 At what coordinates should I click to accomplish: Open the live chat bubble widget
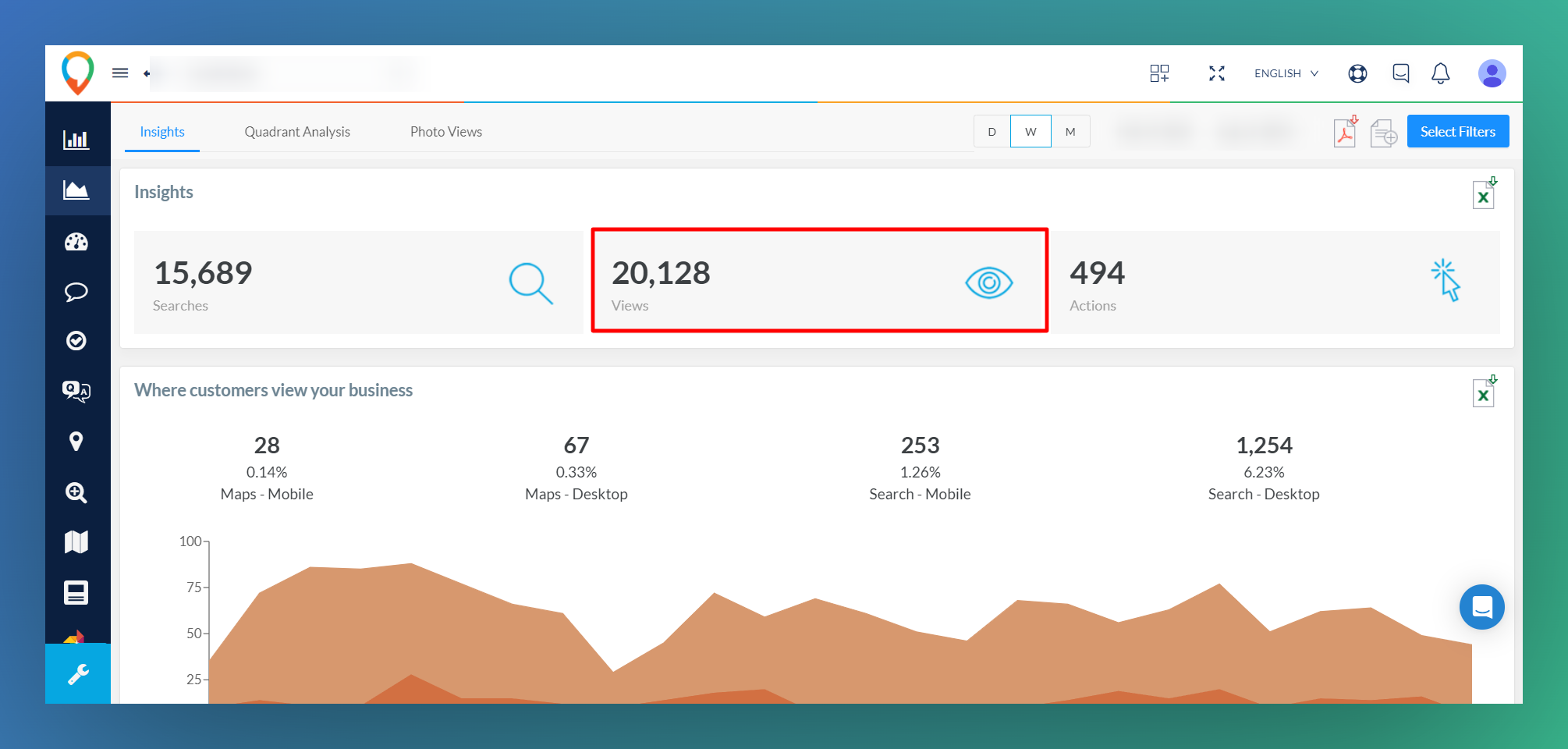pyautogui.click(x=1481, y=607)
